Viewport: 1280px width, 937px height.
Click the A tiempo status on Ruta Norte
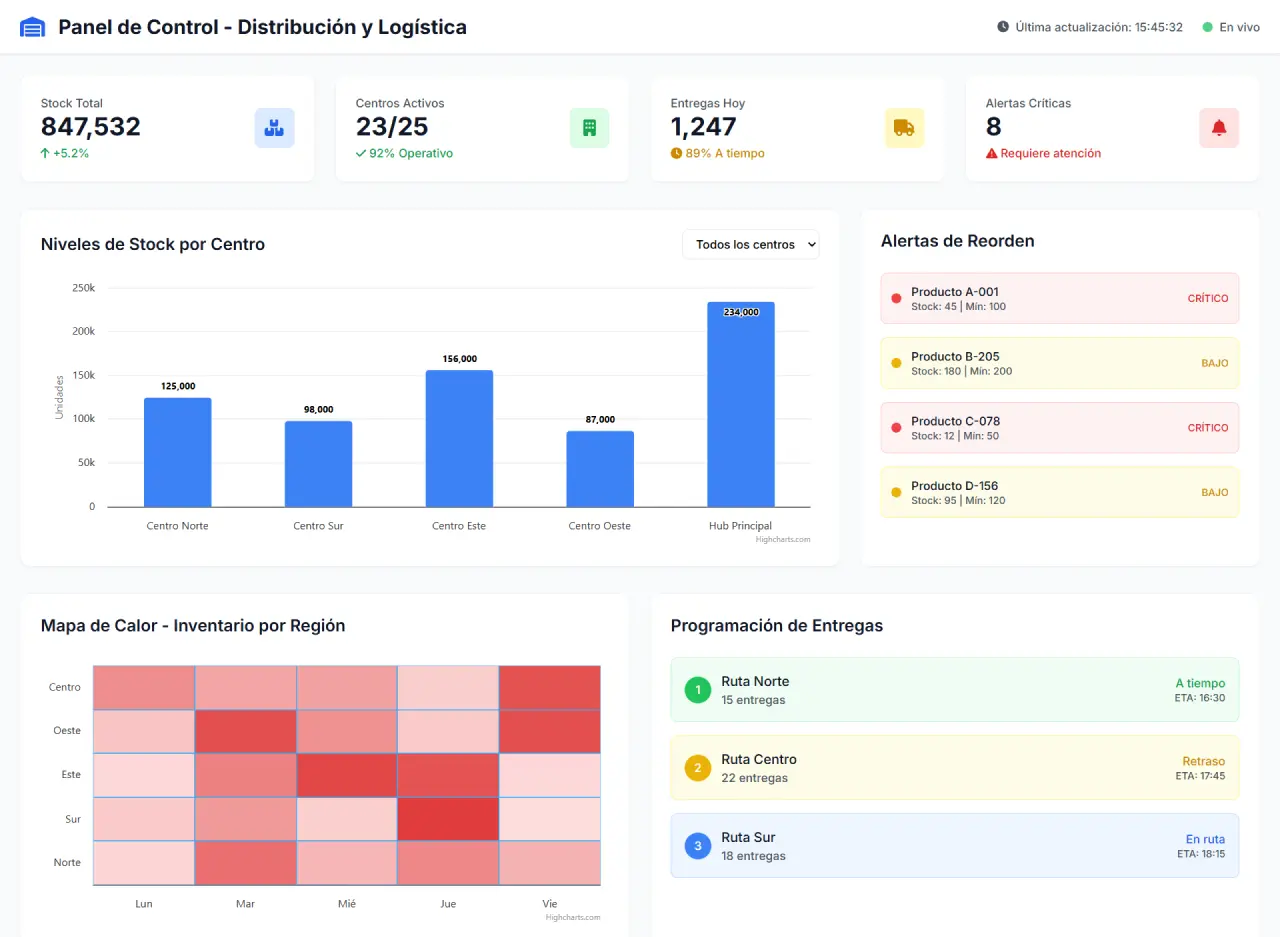pos(1200,683)
